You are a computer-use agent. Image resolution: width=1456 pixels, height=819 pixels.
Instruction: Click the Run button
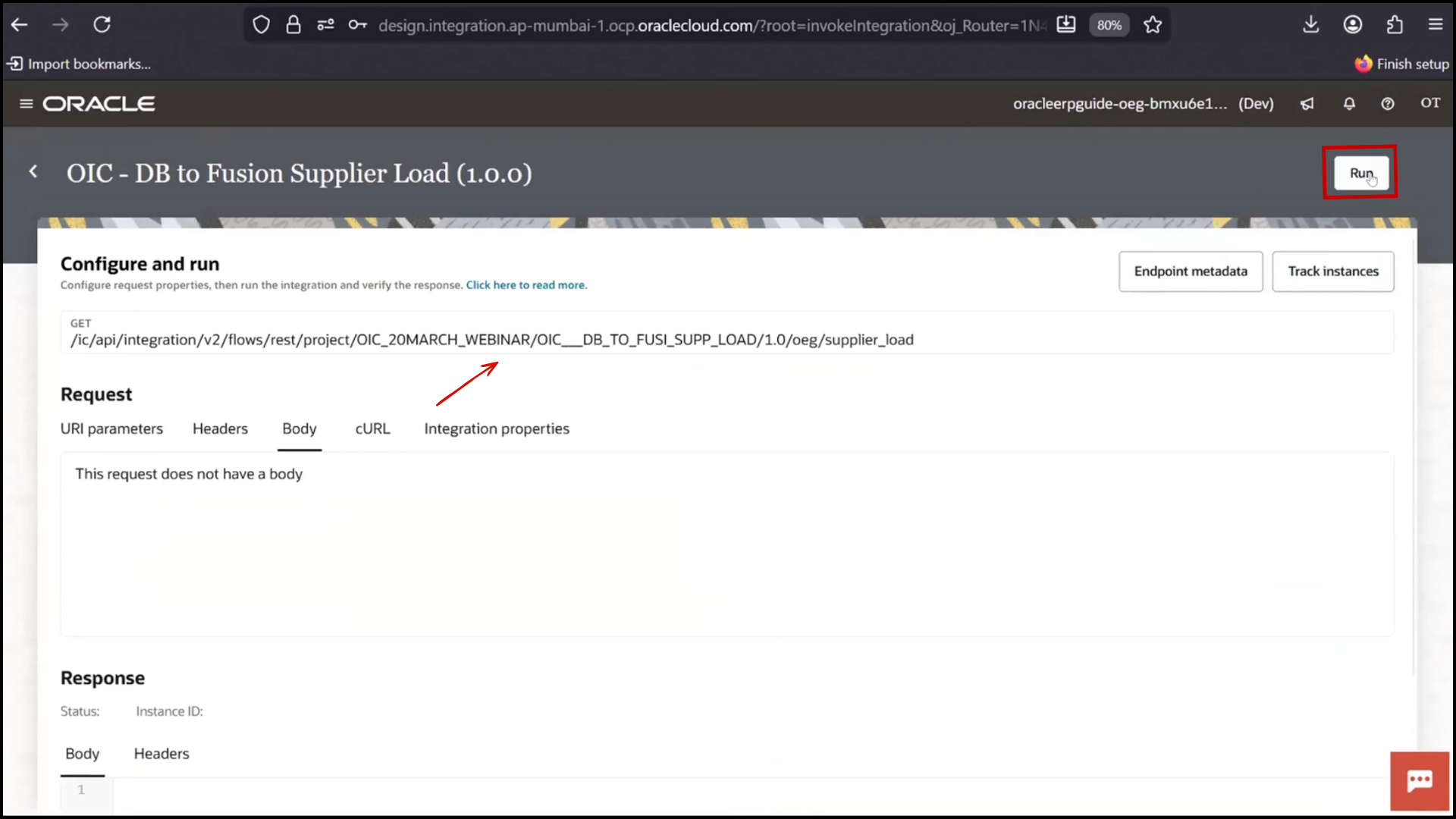tap(1361, 173)
